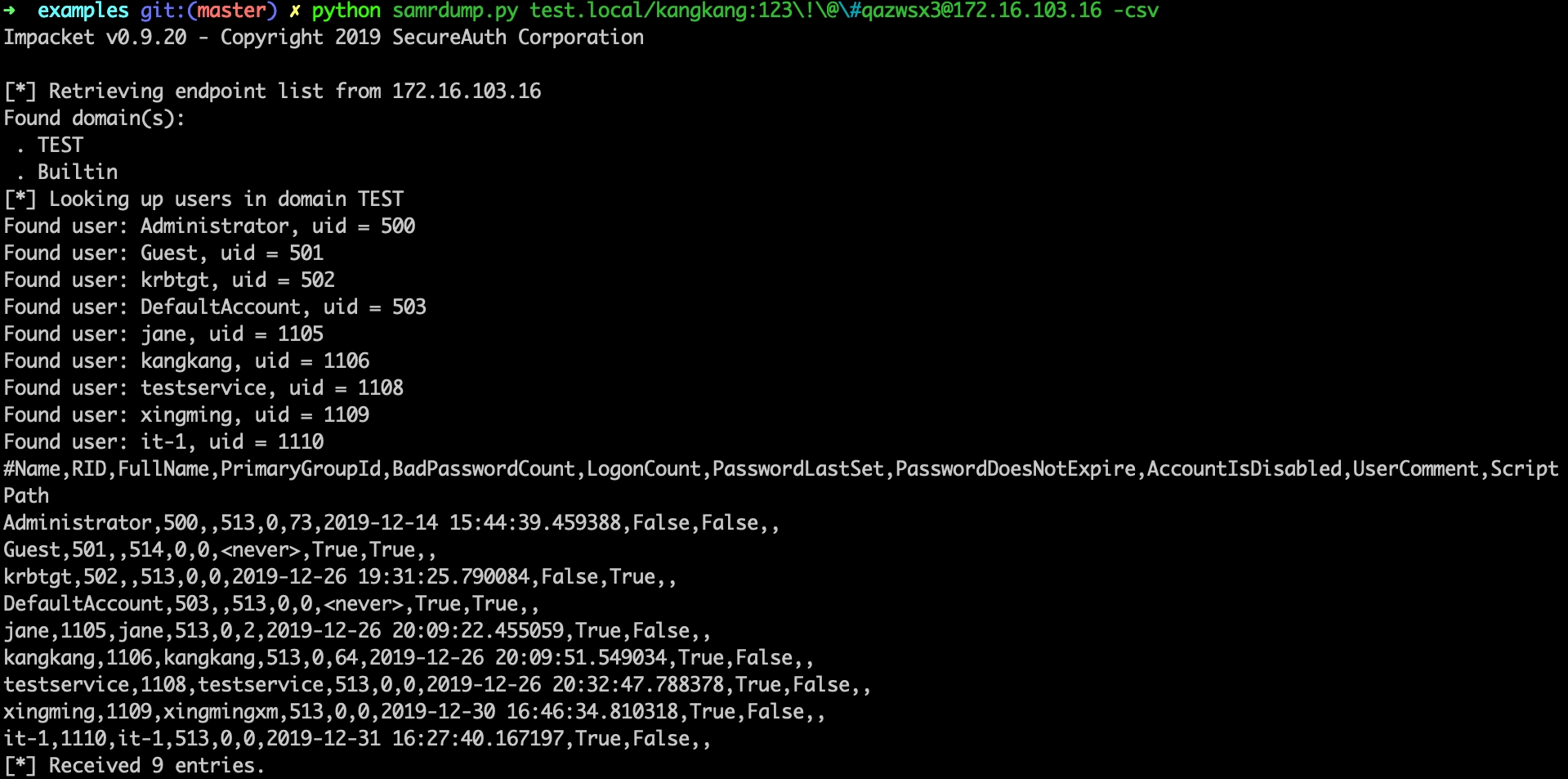Click the yellow X git status marker
This screenshot has height=779, width=1568.
pyautogui.click(x=295, y=11)
